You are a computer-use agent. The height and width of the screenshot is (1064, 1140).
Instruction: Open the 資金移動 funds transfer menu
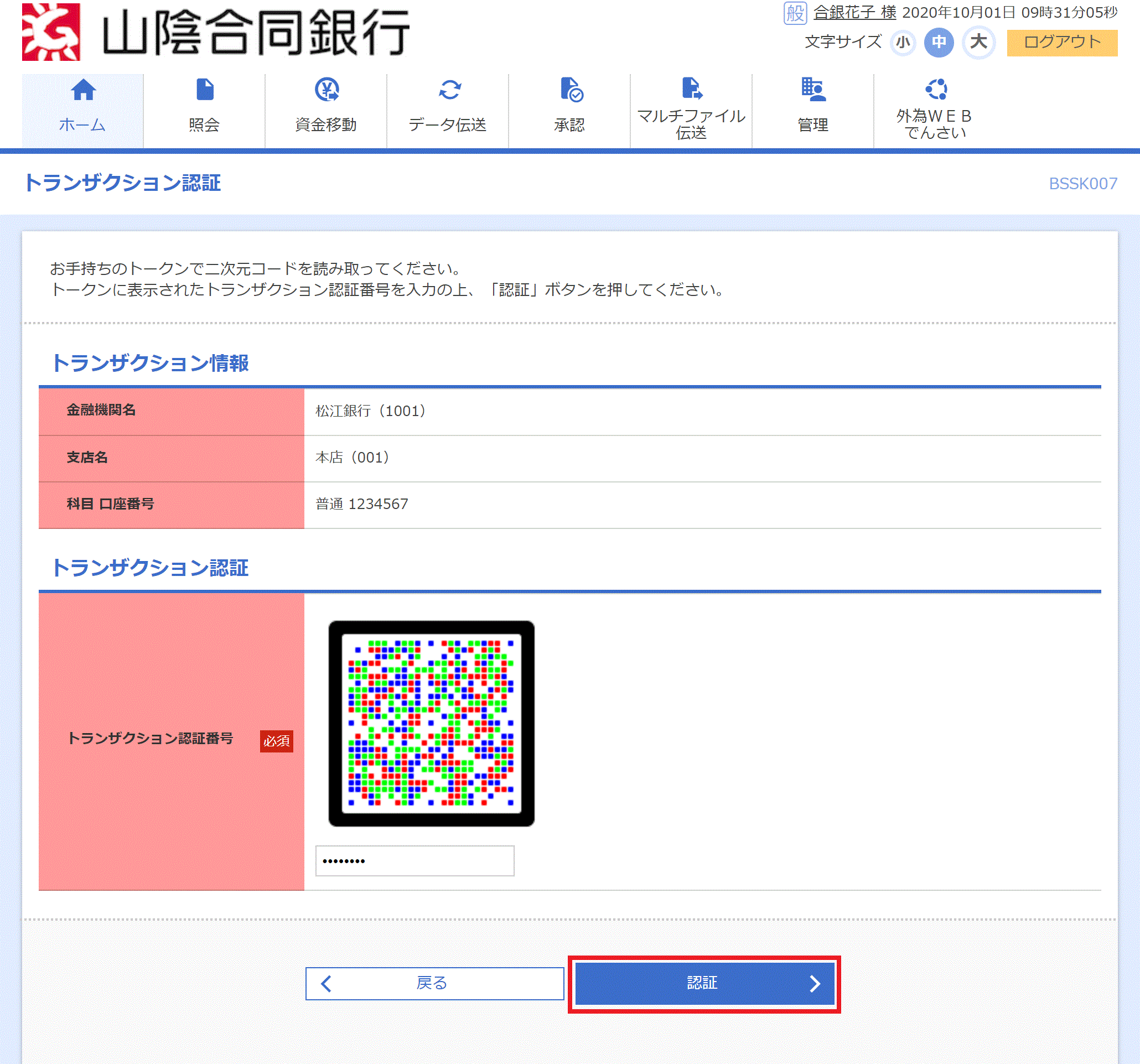point(326,111)
